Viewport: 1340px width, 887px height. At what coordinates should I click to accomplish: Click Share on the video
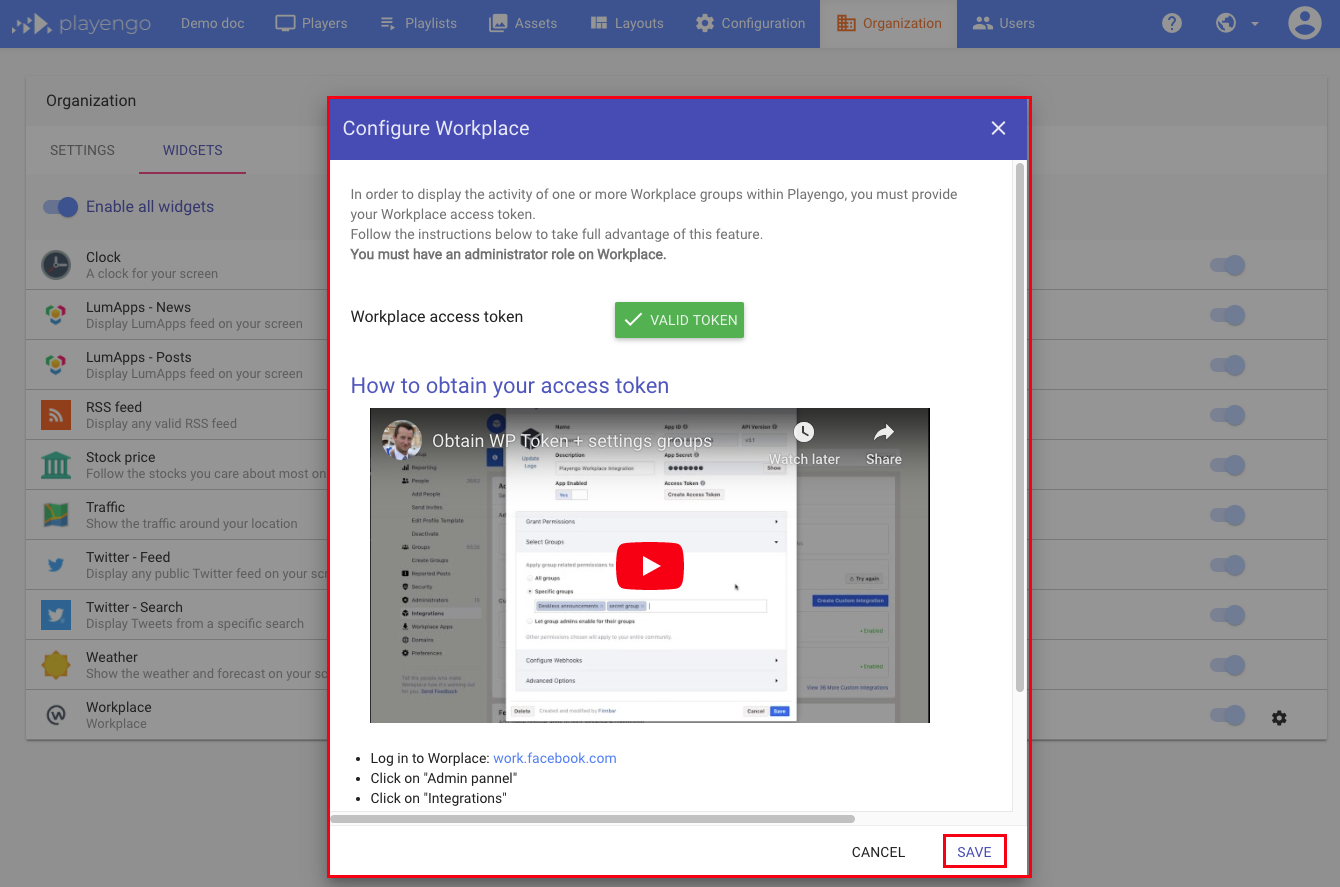884,443
